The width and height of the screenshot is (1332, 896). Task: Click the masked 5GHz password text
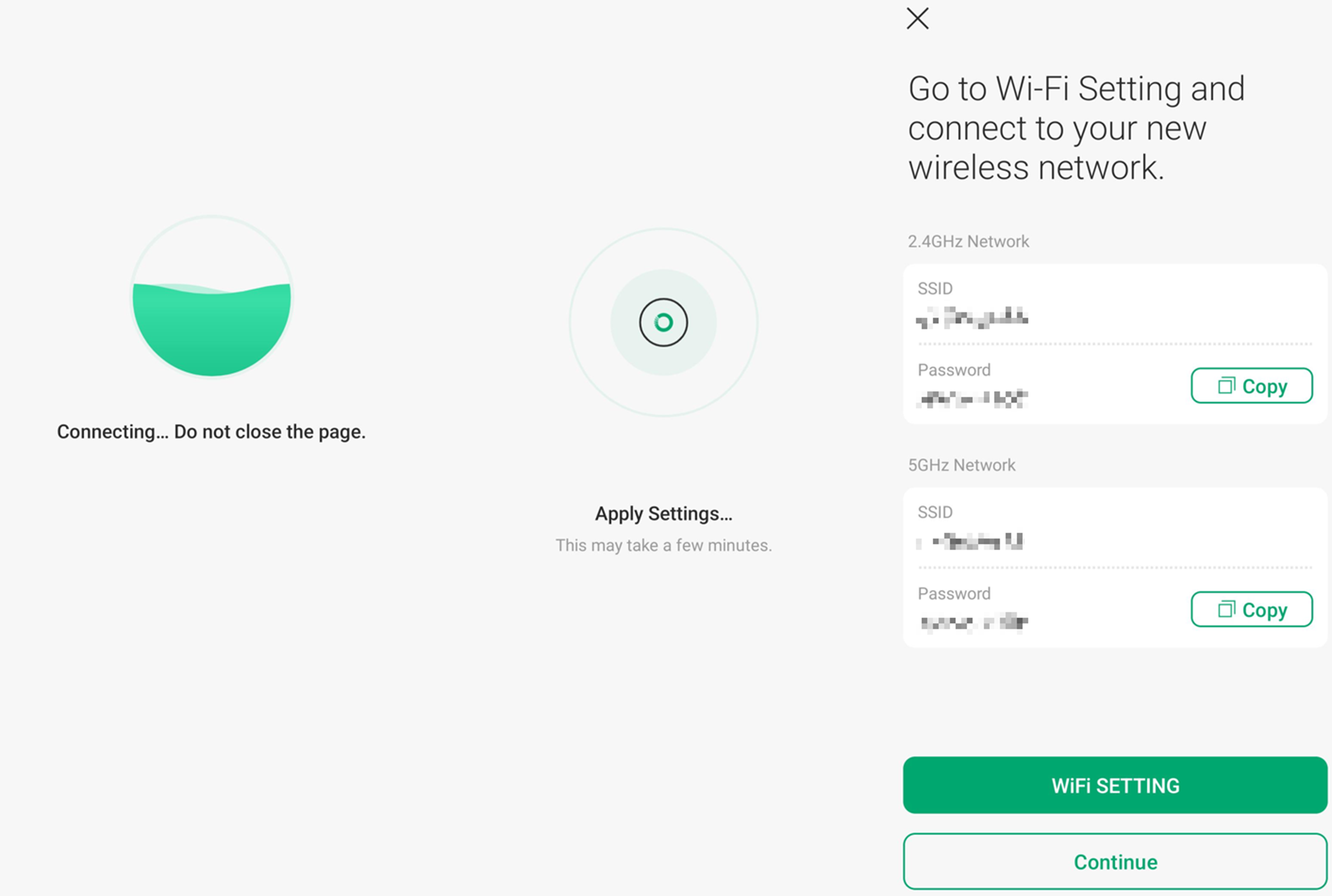tap(974, 623)
